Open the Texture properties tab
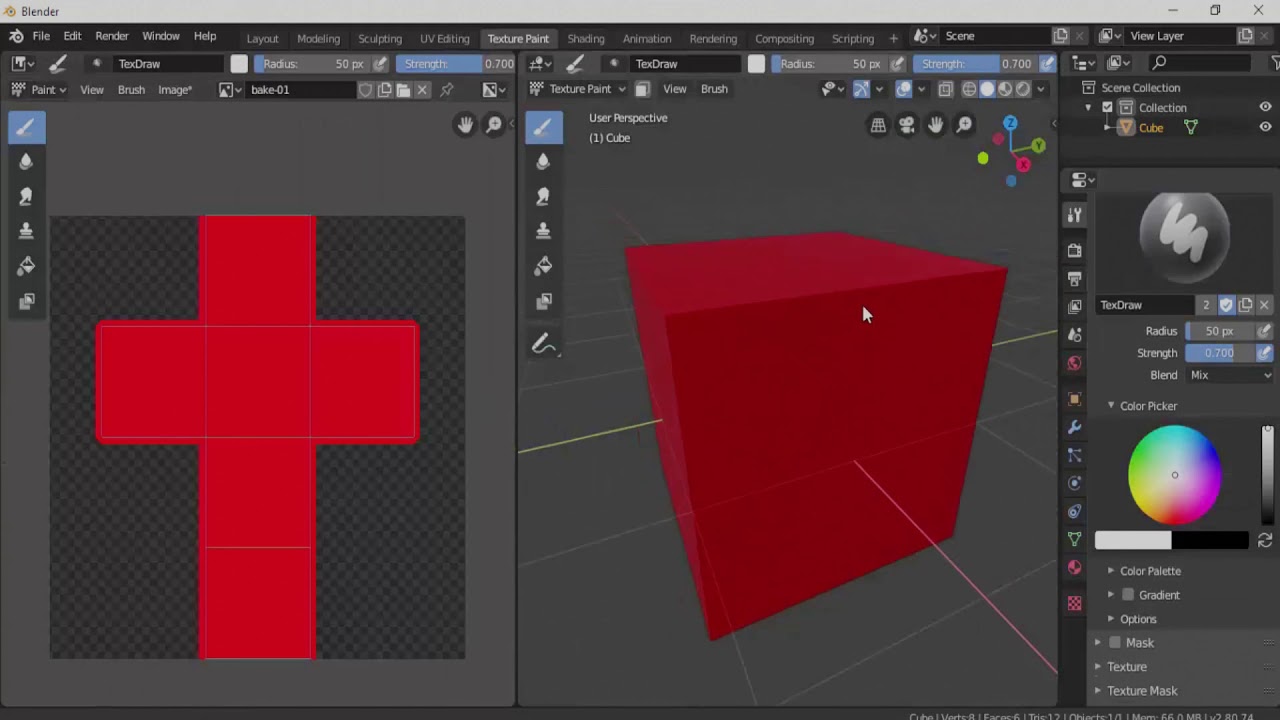The width and height of the screenshot is (1280, 720). pos(1075,603)
